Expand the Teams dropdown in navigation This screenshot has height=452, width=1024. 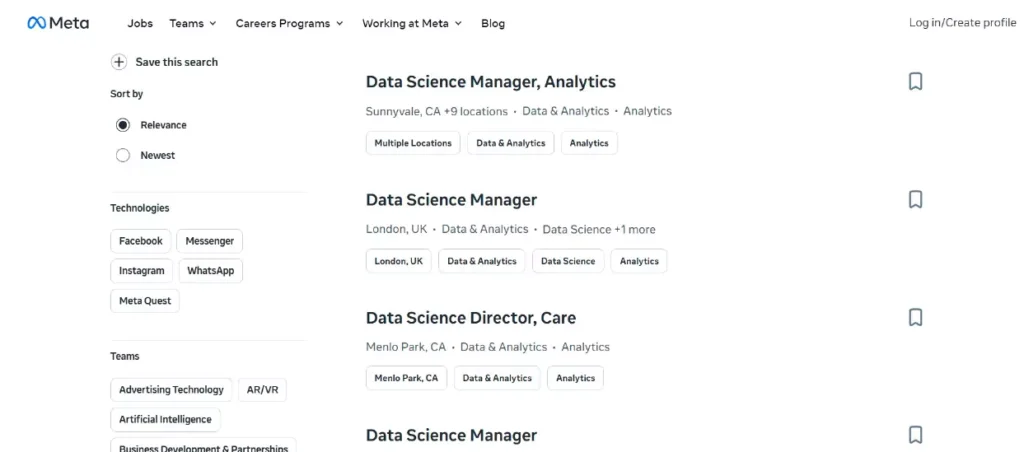click(193, 23)
